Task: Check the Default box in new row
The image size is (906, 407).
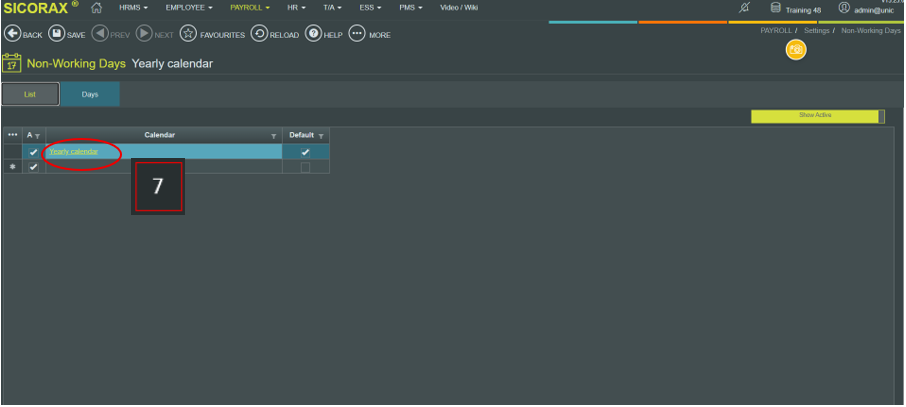Action: [x=305, y=167]
